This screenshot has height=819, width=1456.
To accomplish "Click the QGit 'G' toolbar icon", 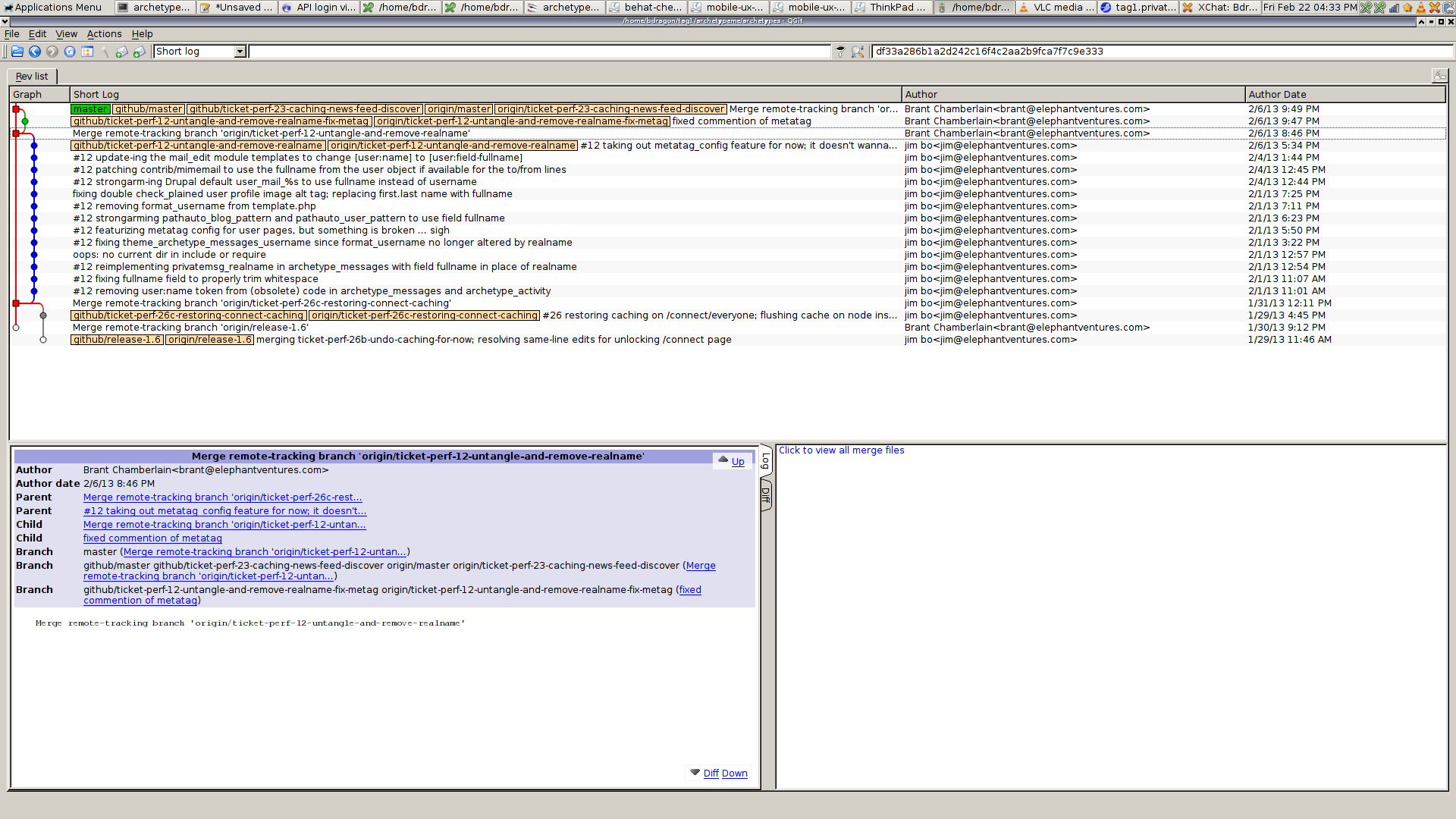I will [x=69, y=52].
